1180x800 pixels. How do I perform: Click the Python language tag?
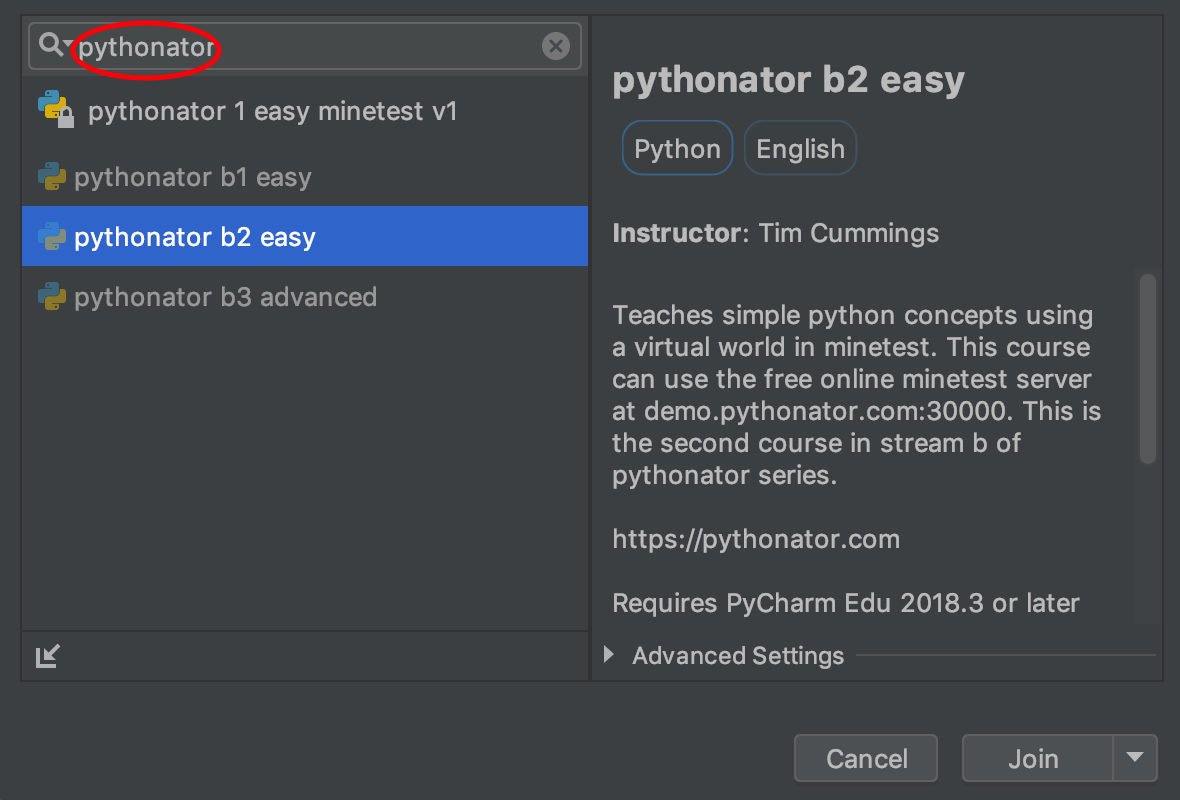tap(677, 148)
